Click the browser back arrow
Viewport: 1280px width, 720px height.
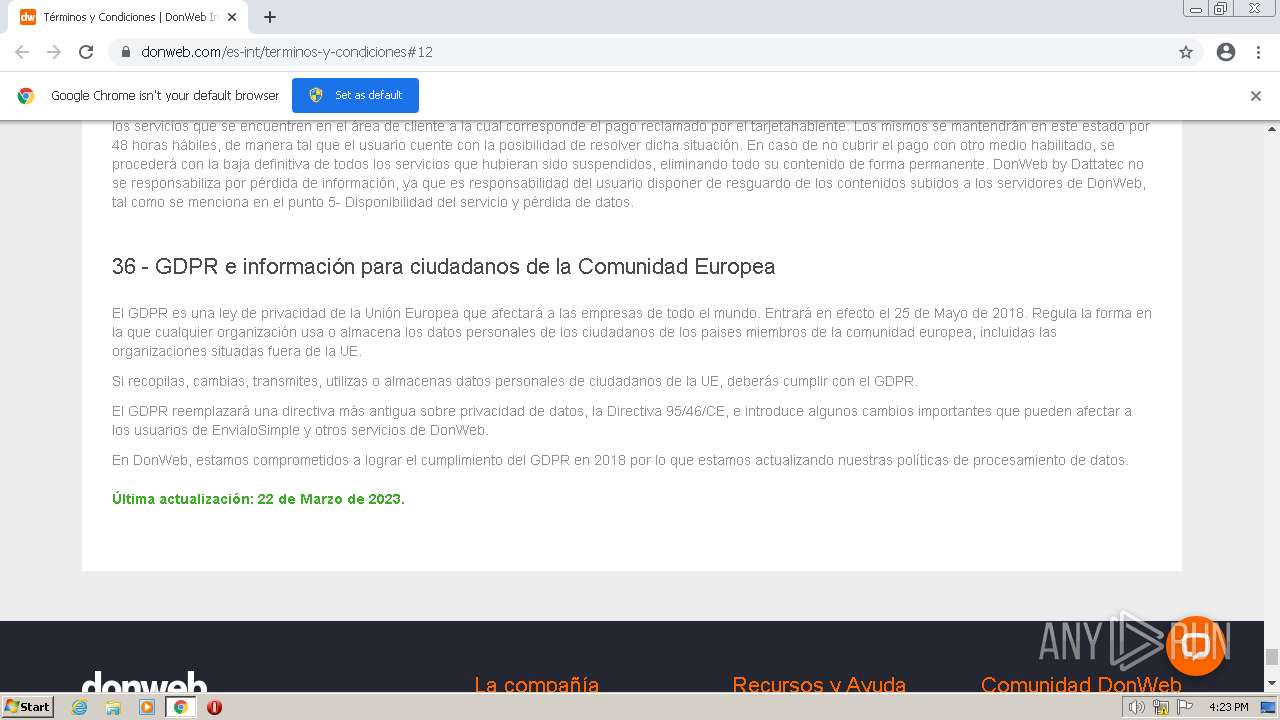22,52
